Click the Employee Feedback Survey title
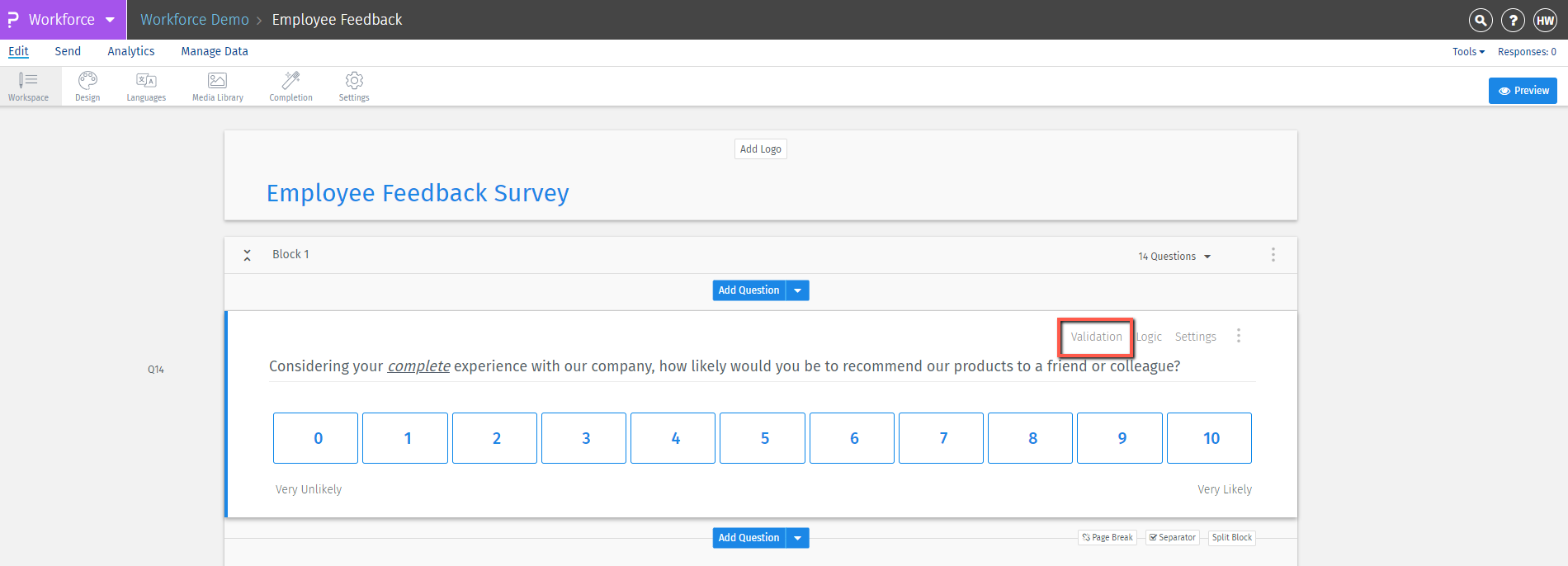This screenshot has width=1568, height=566. tap(418, 193)
